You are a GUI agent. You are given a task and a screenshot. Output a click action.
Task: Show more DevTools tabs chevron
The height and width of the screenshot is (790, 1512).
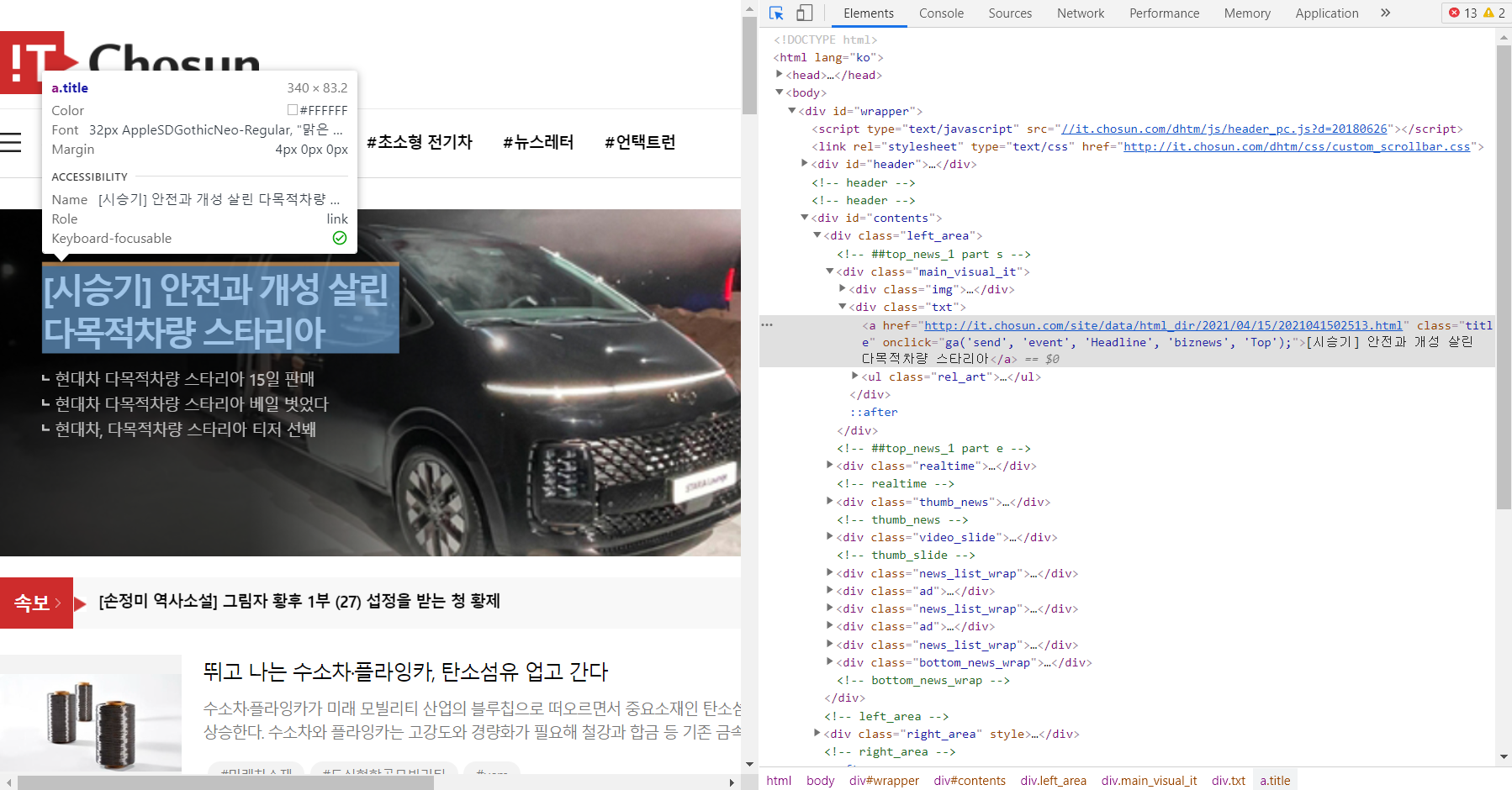click(1385, 13)
